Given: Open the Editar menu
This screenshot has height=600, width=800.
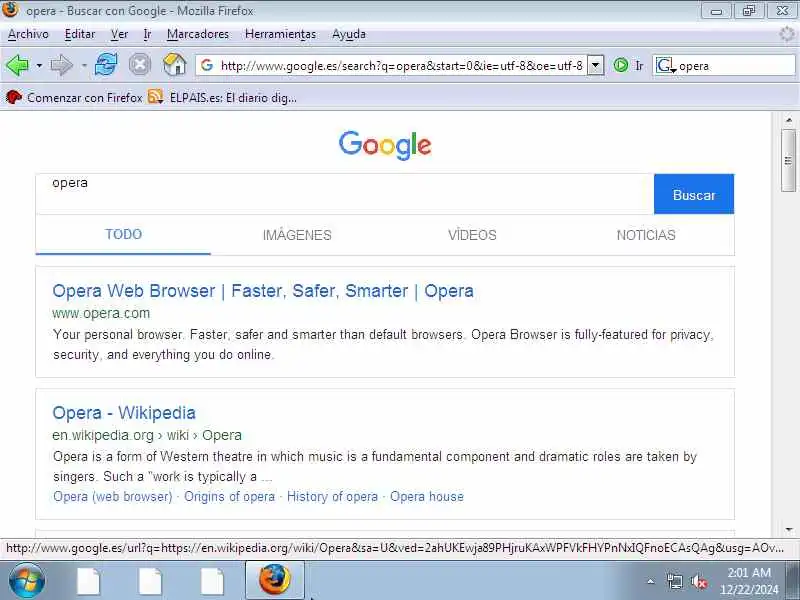Looking at the screenshot, I should click(80, 34).
